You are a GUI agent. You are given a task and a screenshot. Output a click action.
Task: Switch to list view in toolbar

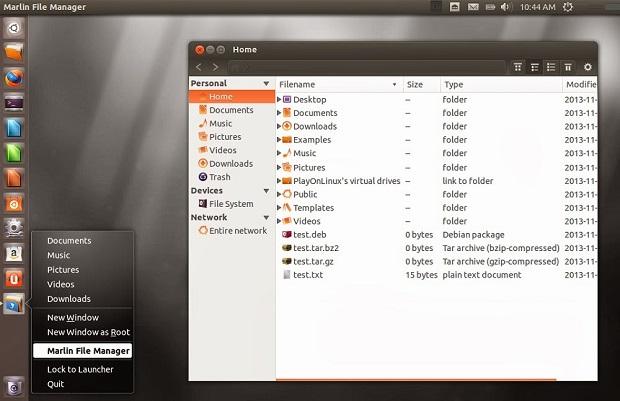pos(535,67)
